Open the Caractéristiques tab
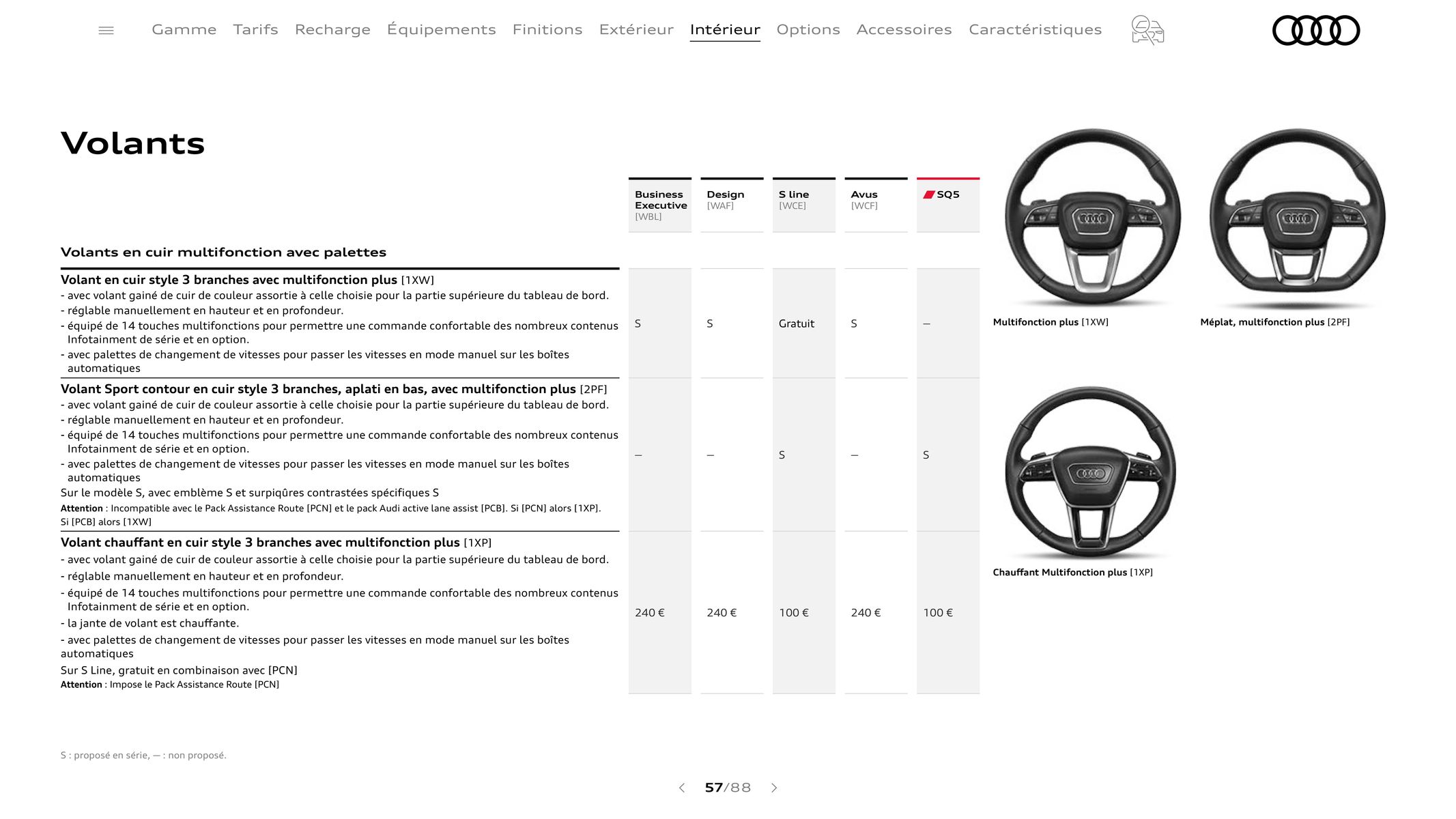 (x=1035, y=29)
